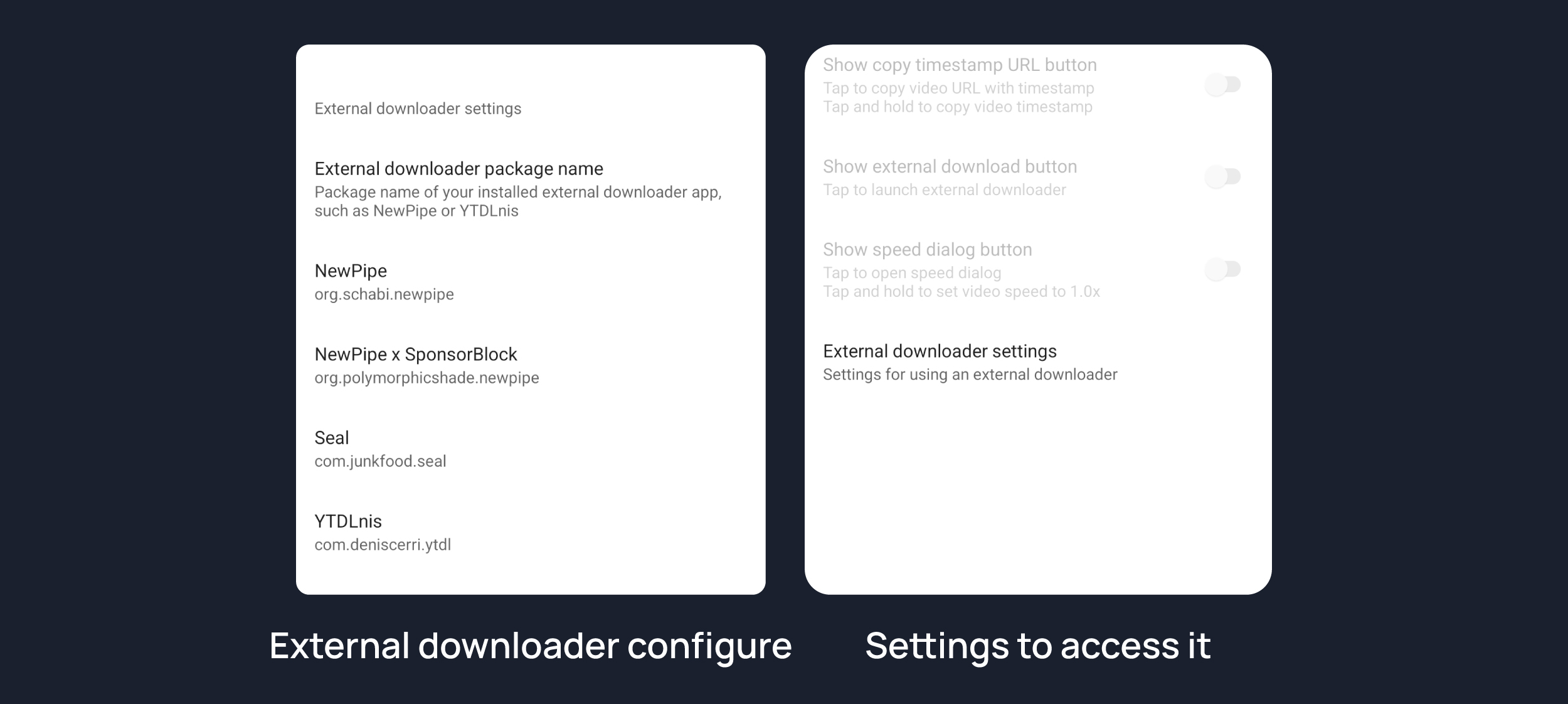
Task: Pick the YTDLnis downloader entry
Action: click(348, 521)
